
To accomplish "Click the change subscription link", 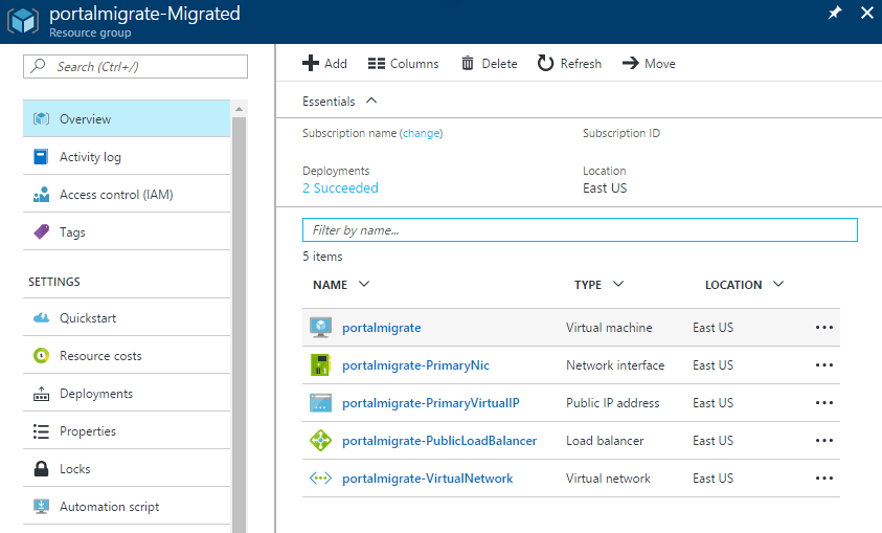I will 421,133.
